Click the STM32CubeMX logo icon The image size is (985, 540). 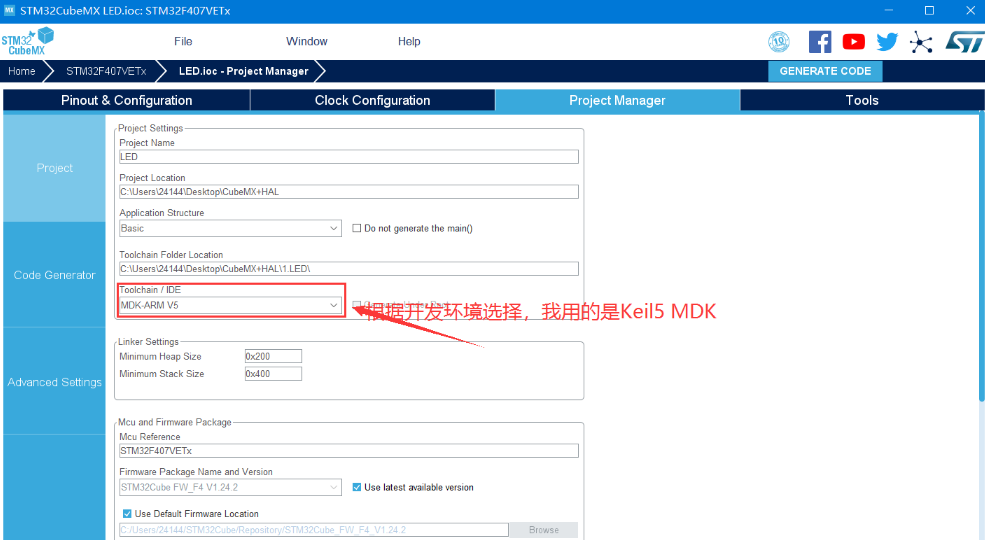[27, 41]
